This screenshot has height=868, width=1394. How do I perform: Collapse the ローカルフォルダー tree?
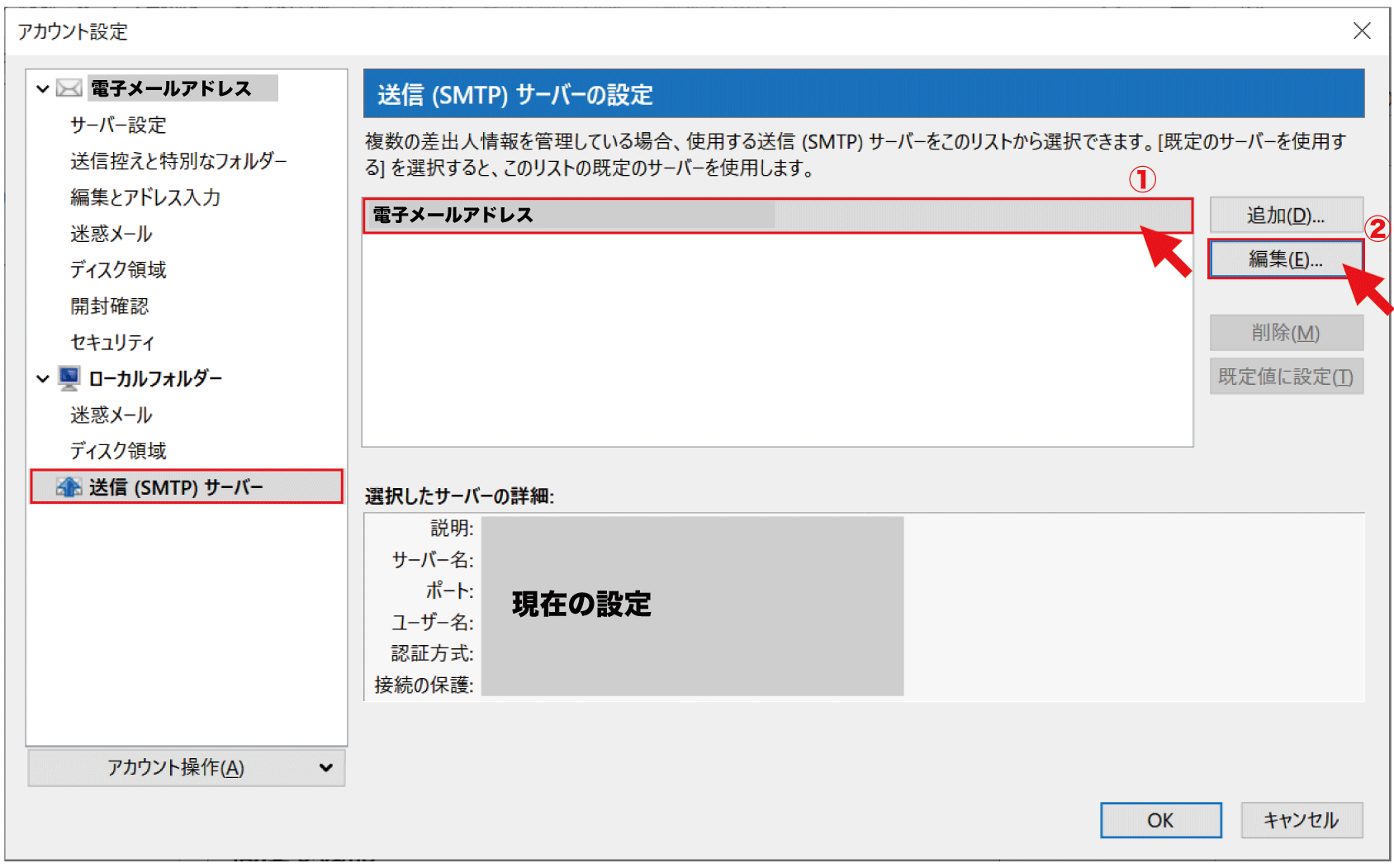coord(43,379)
